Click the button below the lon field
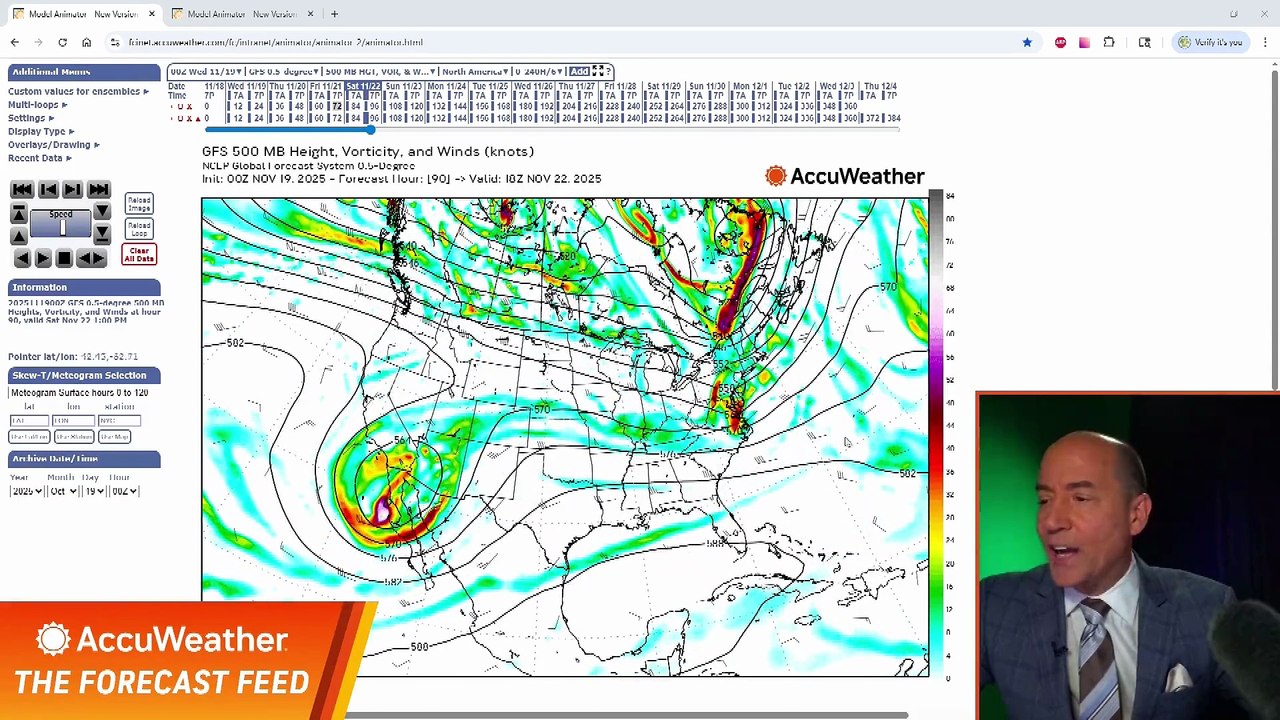The width and height of the screenshot is (1280, 720). pos(74,437)
